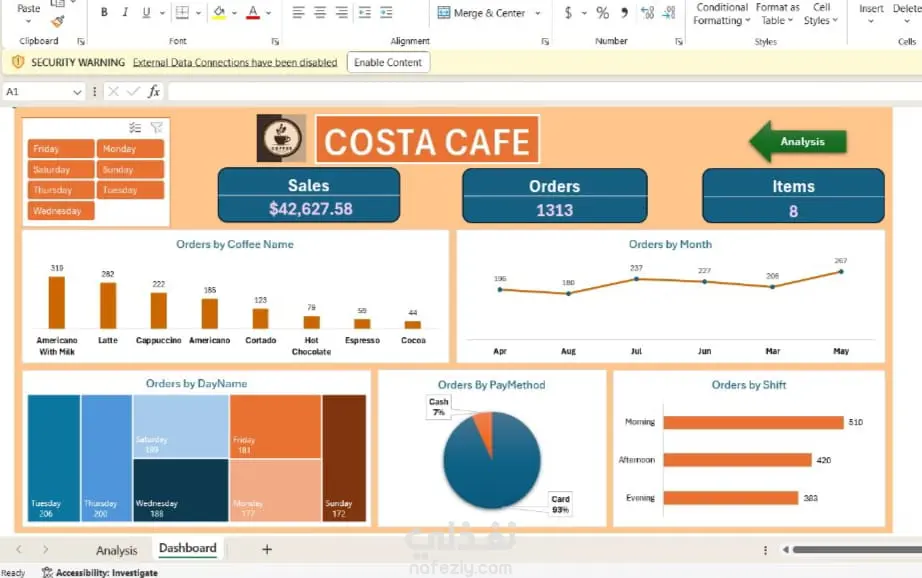Open Merge & Center dropdown arrow
This screenshot has width=922, height=578.
(537, 13)
